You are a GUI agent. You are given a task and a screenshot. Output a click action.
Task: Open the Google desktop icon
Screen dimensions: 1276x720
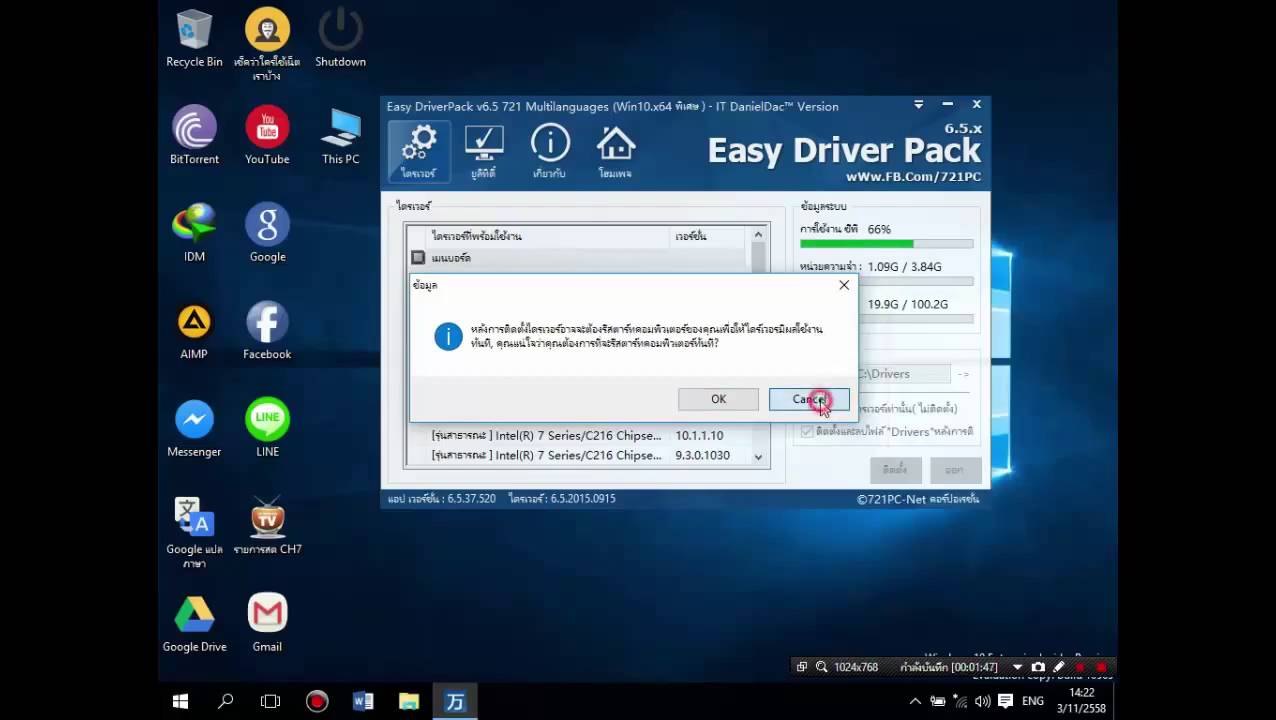pos(267,233)
